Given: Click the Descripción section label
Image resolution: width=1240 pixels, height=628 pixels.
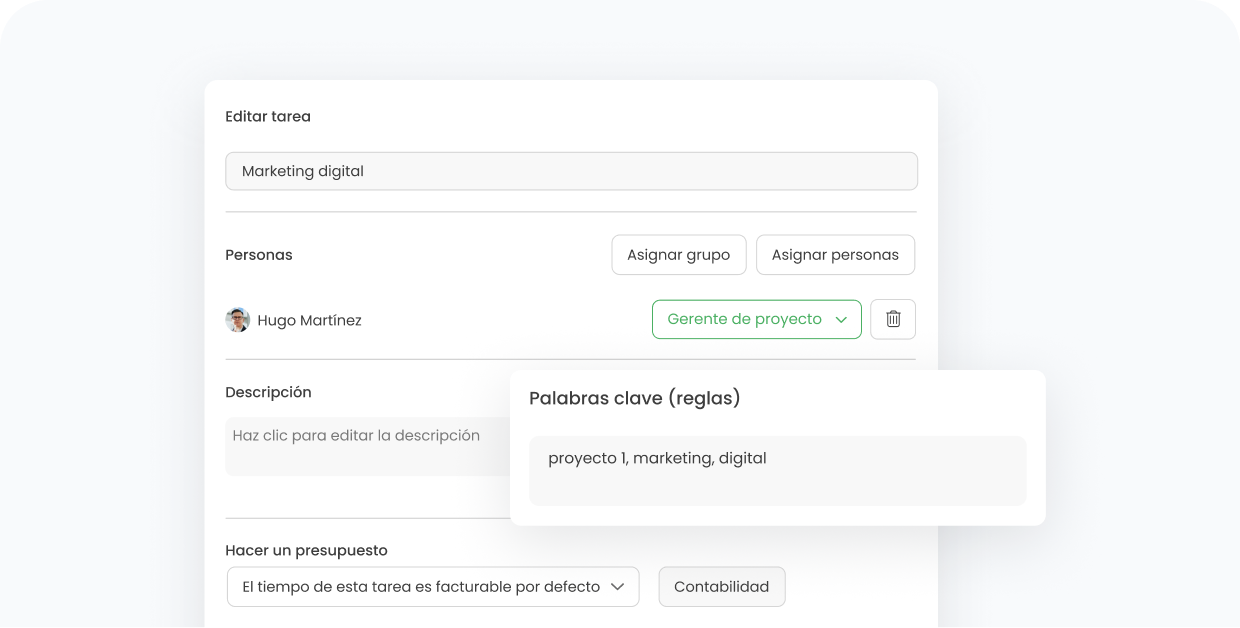Looking at the screenshot, I should pyautogui.click(x=268, y=392).
